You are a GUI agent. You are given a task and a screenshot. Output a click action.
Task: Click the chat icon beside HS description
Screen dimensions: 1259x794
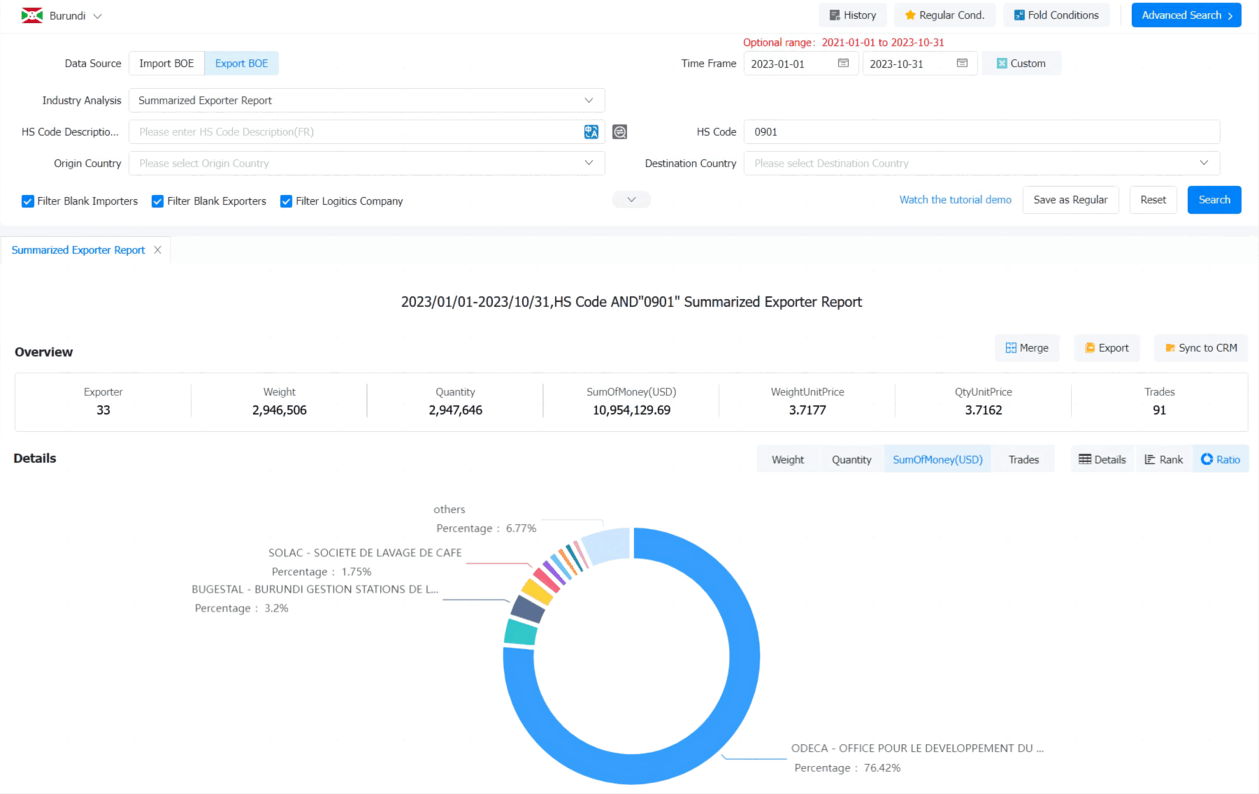click(620, 132)
